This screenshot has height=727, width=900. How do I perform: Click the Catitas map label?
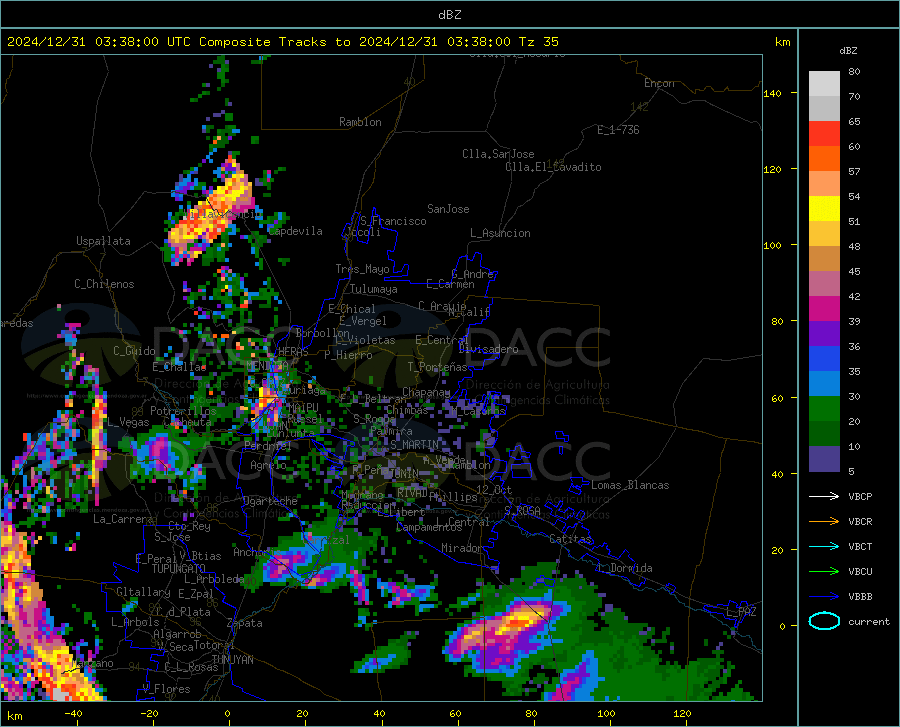(x=571, y=539)
